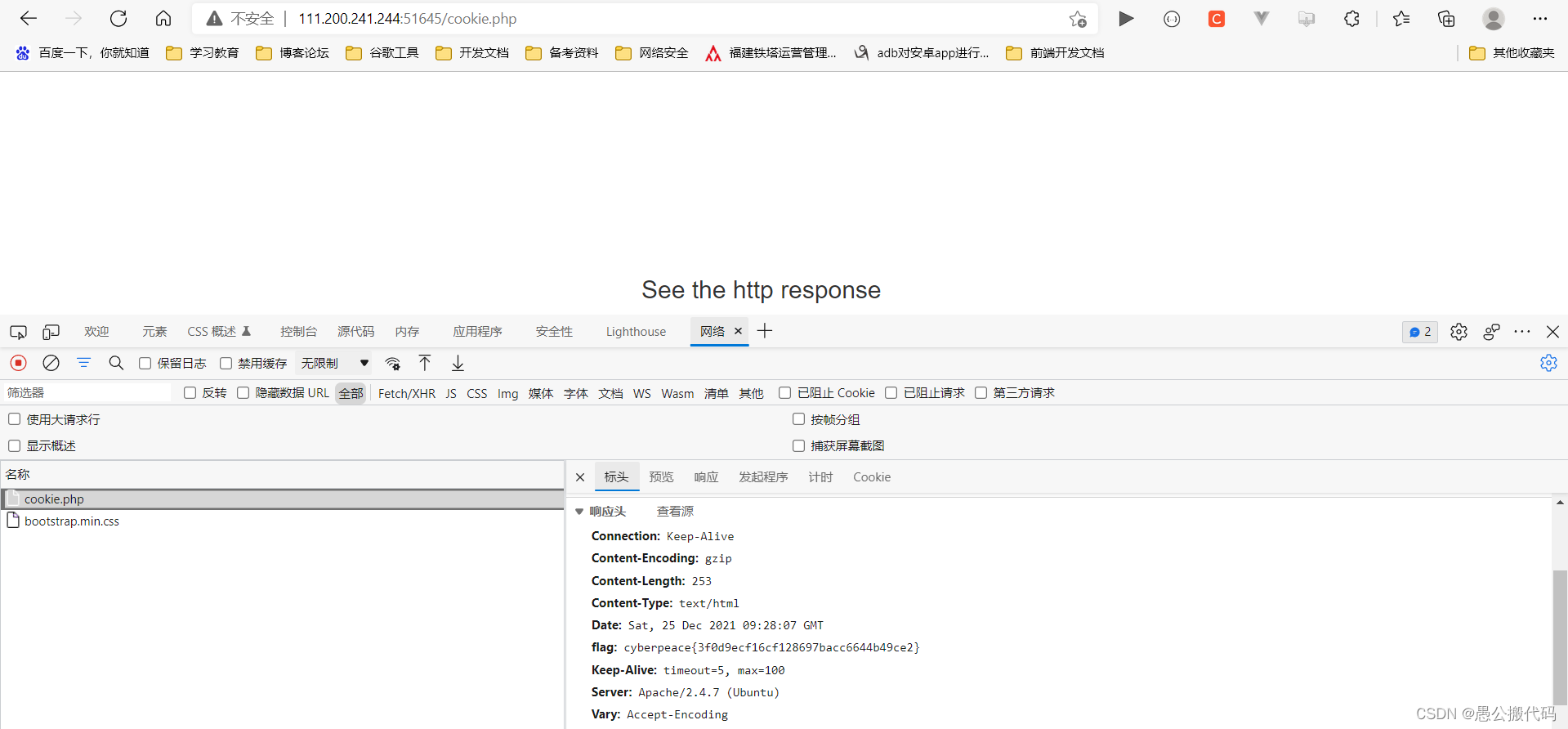Viewport: 1568px width, 729px height.
Task: Select bootstrap.min.css request row
Action: click(x=282, y=521)
